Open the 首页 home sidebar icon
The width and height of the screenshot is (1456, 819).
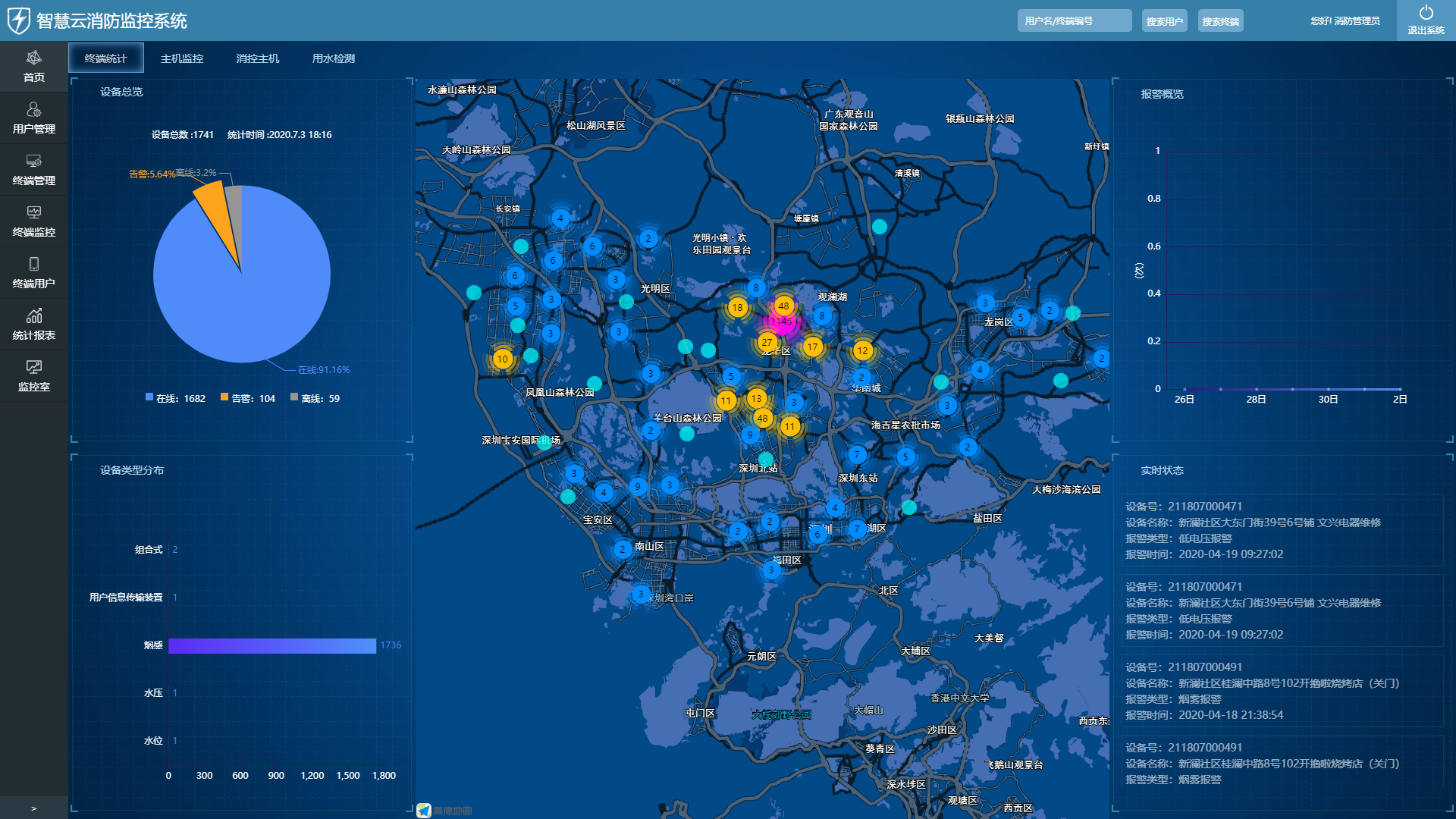point(34,58)
